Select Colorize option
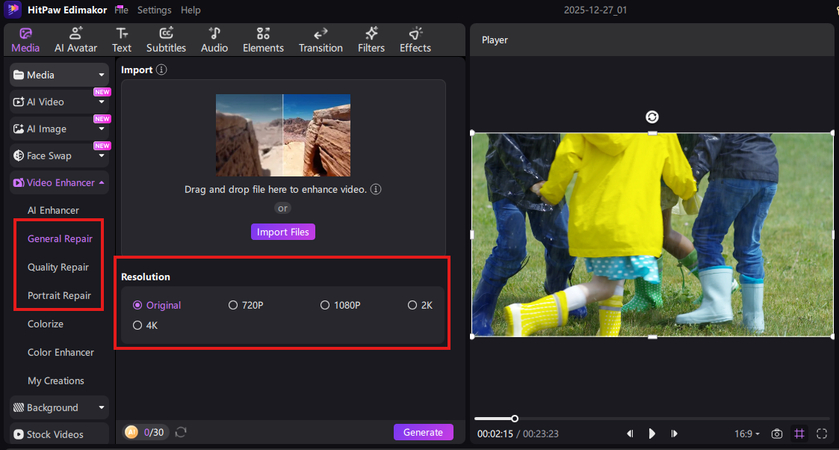839x450 pixels. [45, 324]
